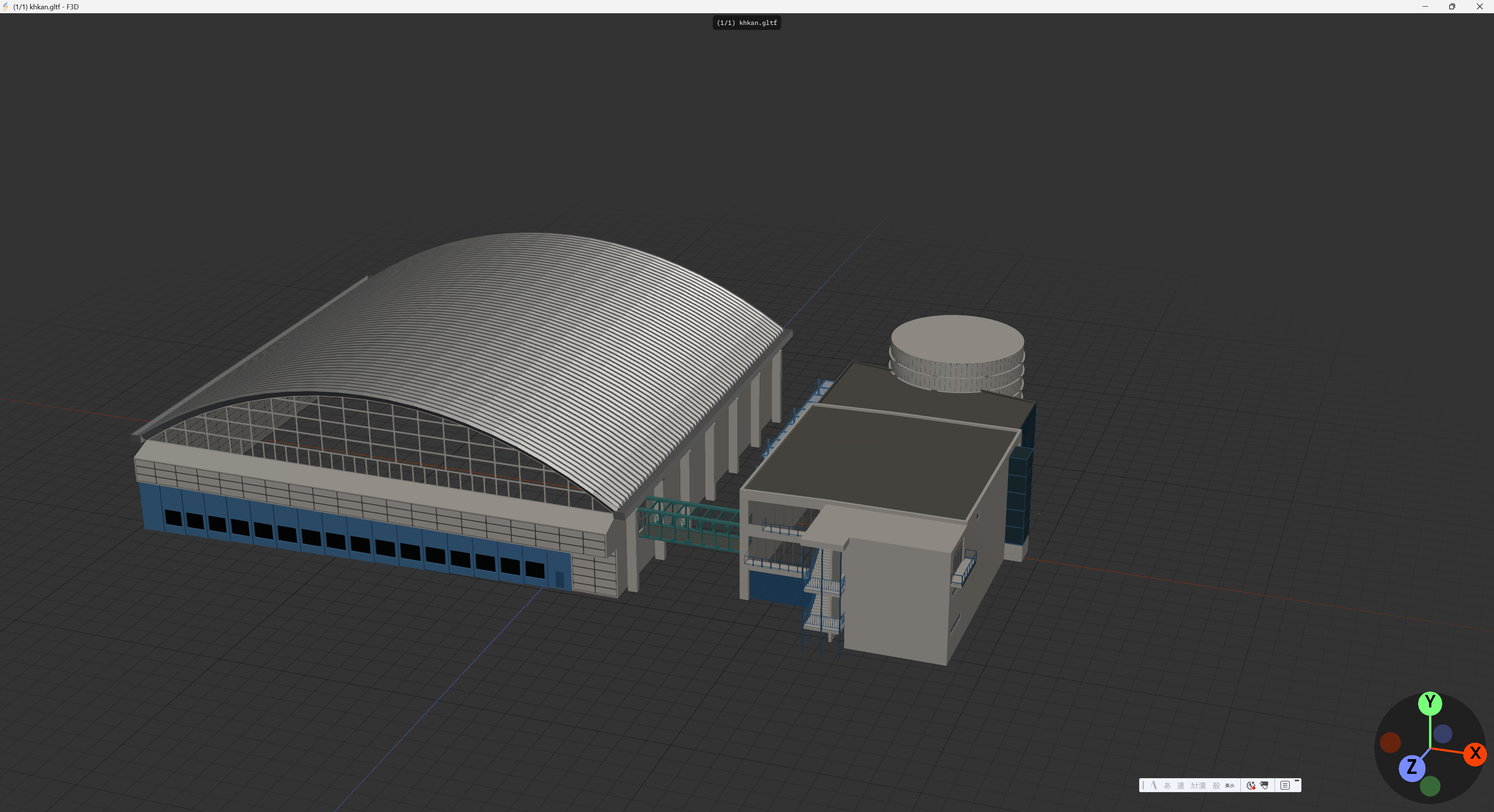Click the 英小 caps indicator

[1229, 786]
